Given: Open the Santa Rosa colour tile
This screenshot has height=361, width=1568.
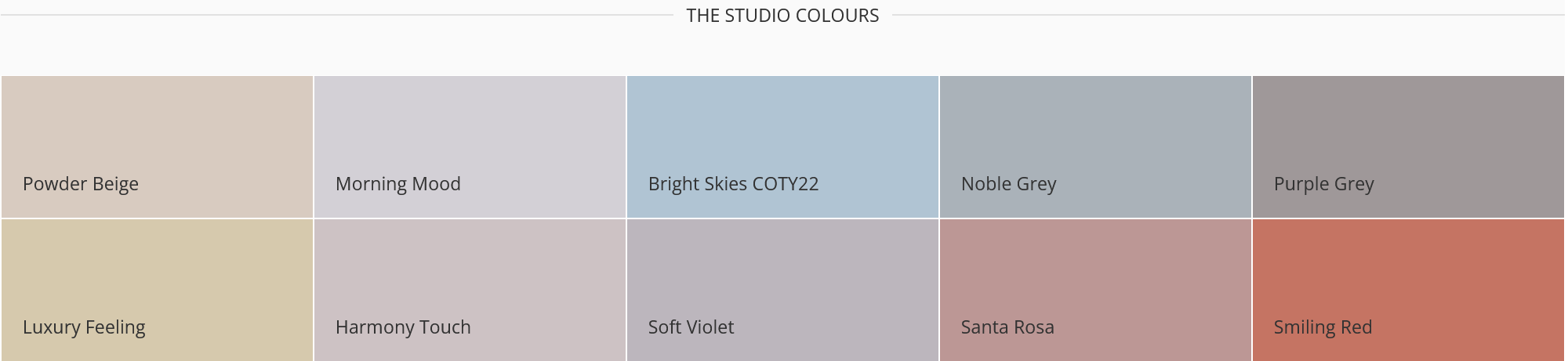Looking at the screenshot, I should point(1095,290).
